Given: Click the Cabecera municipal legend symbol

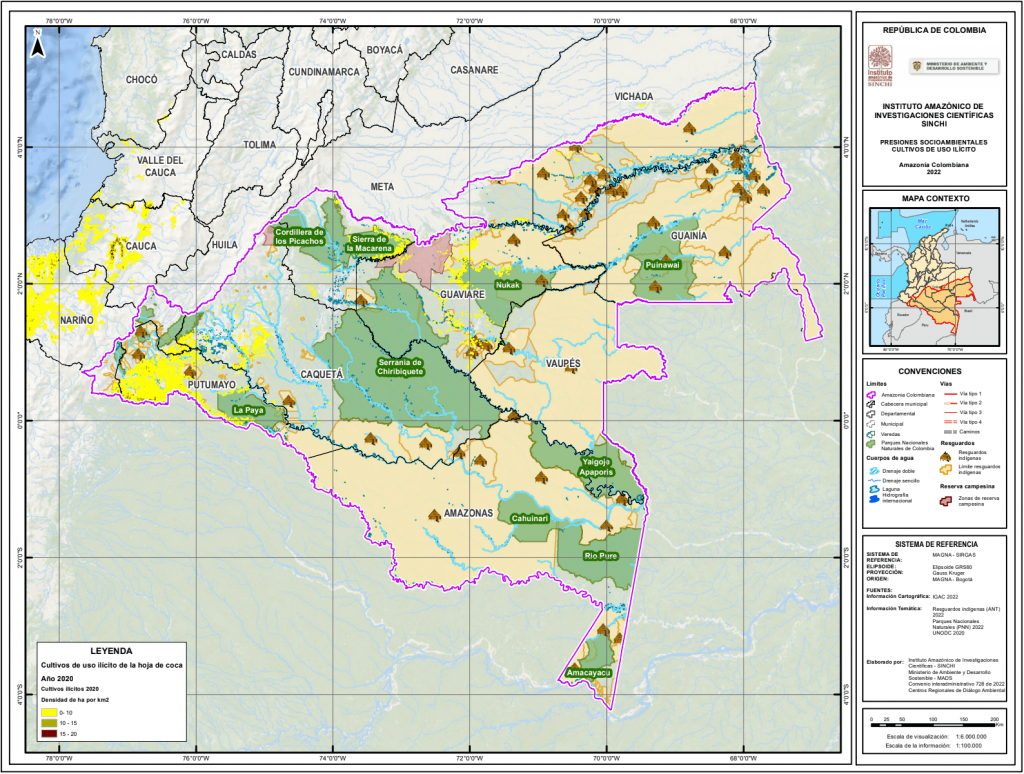Looking at the screenshot, I should tap(871, 404).
